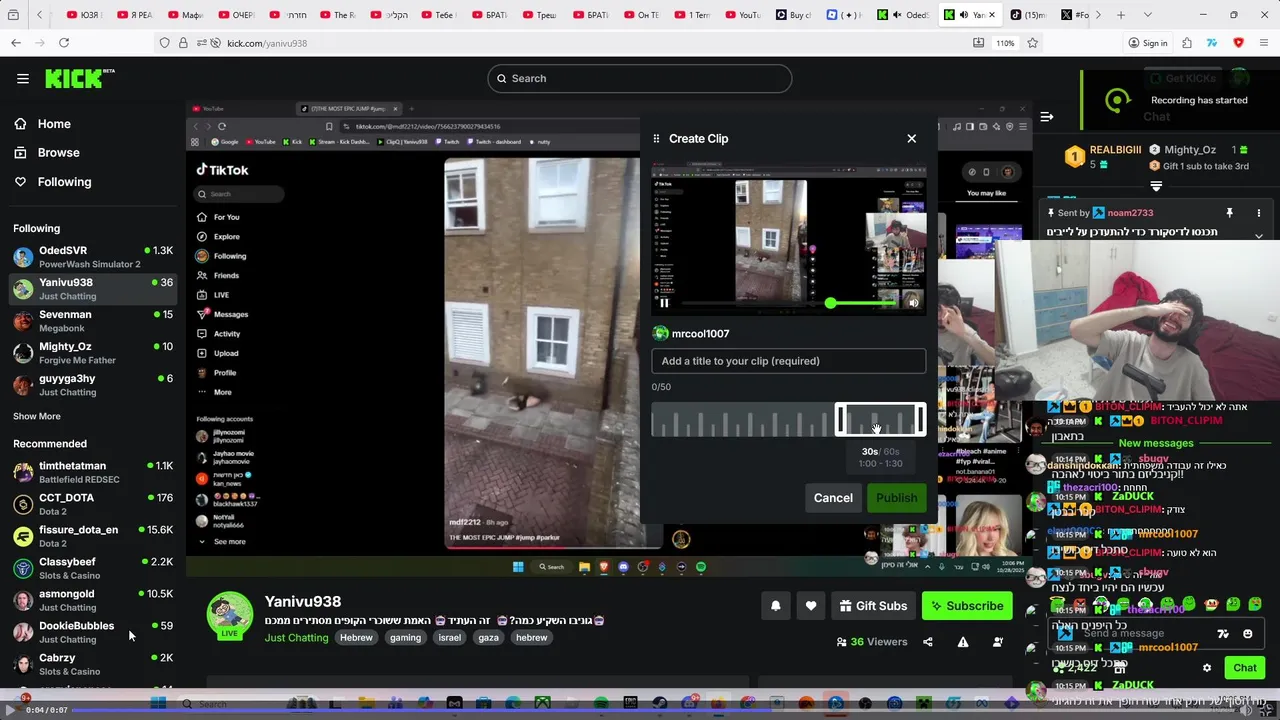Open Following in Kick sidebar
The image size is (1280, 720).
click(x=64, y=182)
